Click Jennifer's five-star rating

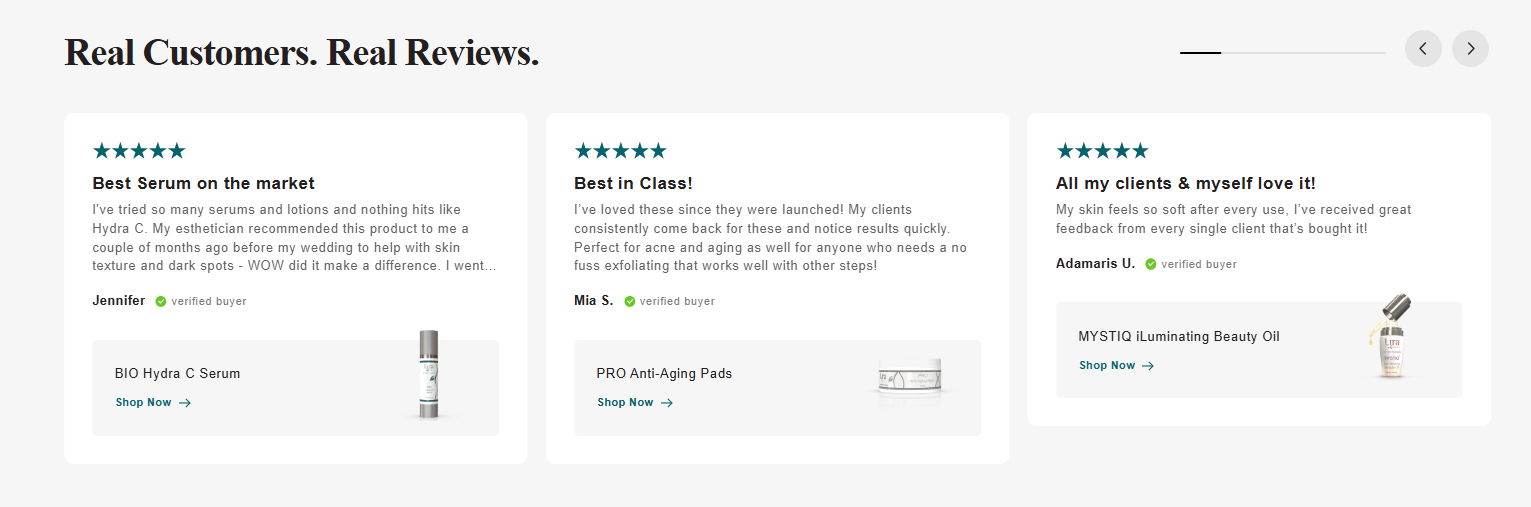[139, 151]
